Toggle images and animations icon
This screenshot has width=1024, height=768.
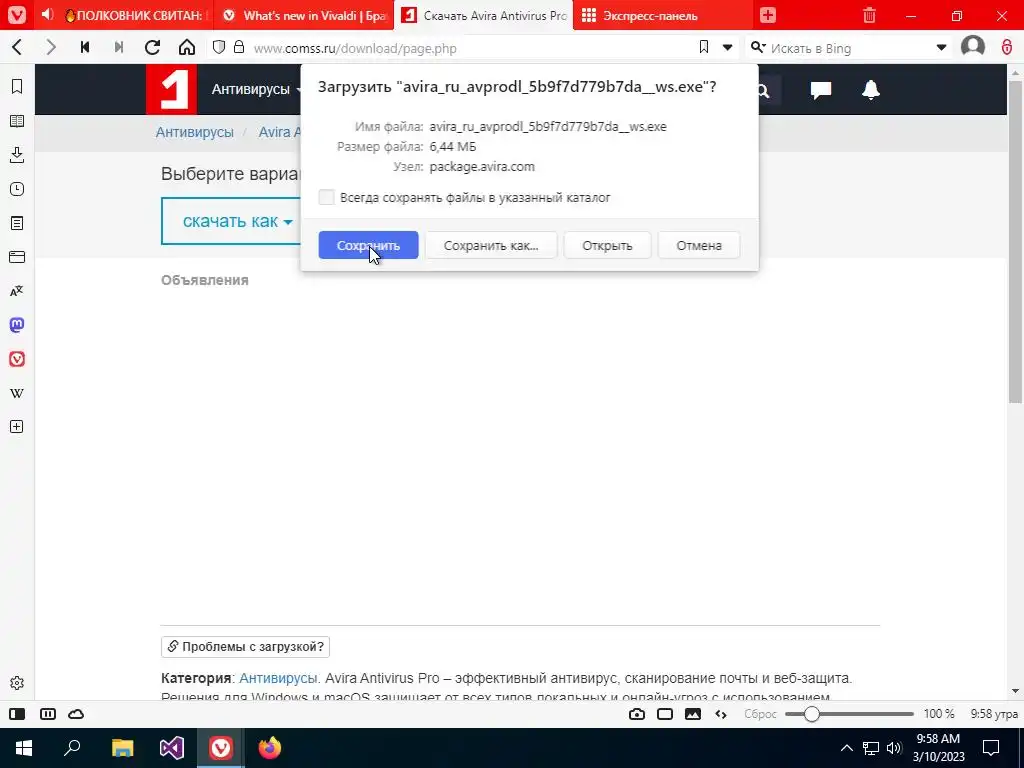(693, 714)
